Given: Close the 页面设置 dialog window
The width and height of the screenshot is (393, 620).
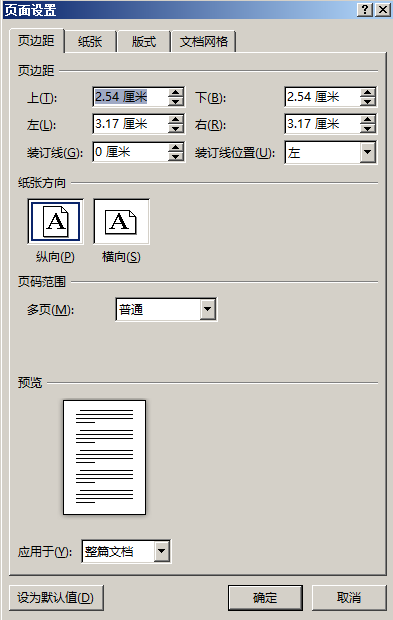Looking at the screenshot, I should click(383, 9).
